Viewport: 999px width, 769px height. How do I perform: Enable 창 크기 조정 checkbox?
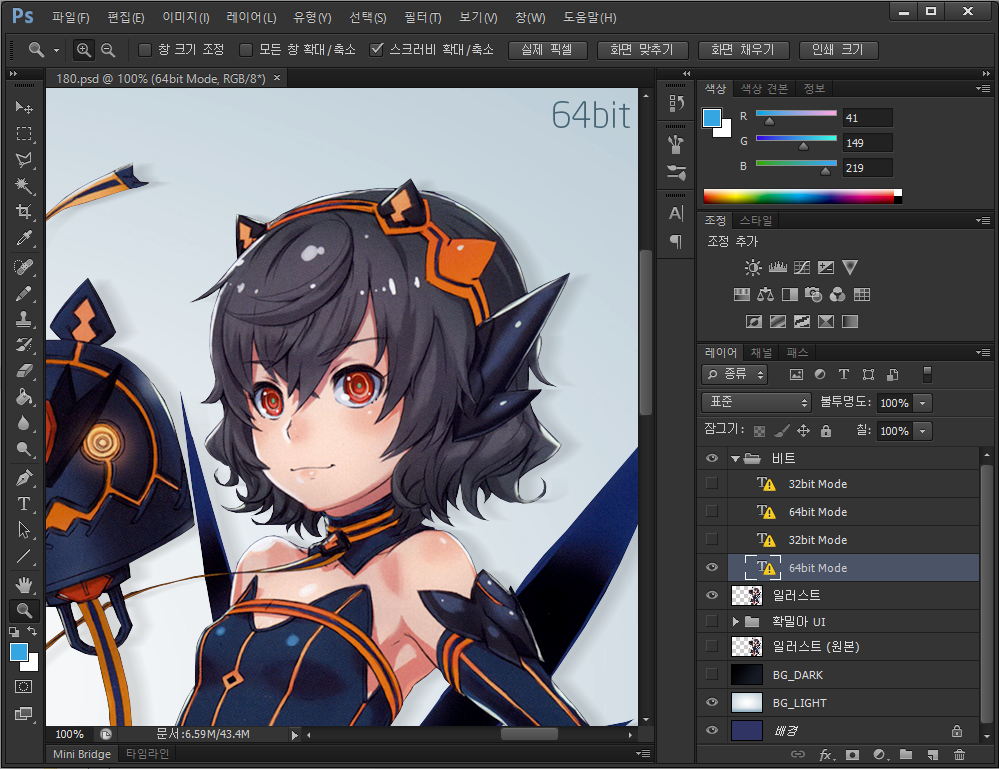click(x=145, y=50)
